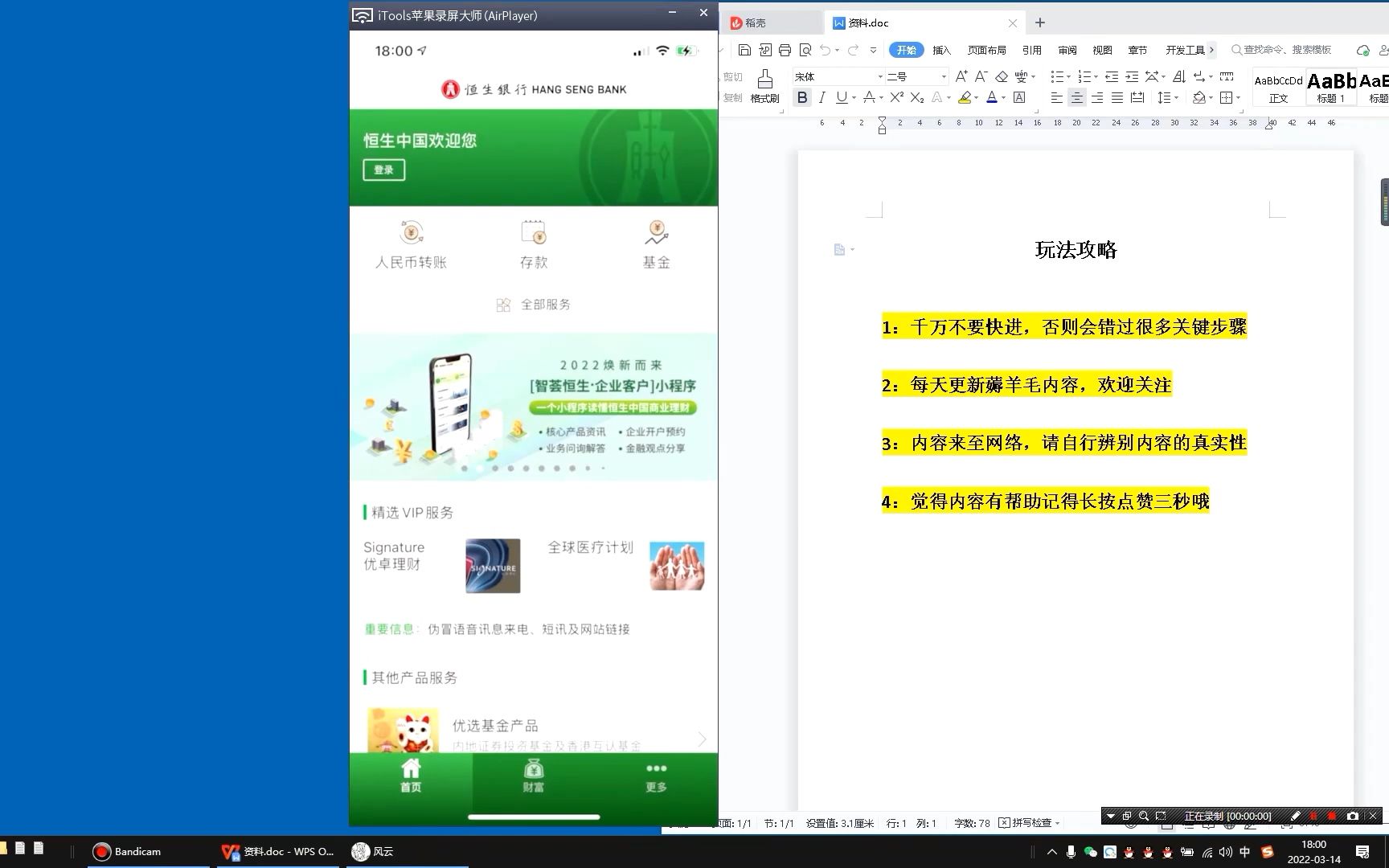
Task: Click the increase indent icon
Action: click(1132, 76)
